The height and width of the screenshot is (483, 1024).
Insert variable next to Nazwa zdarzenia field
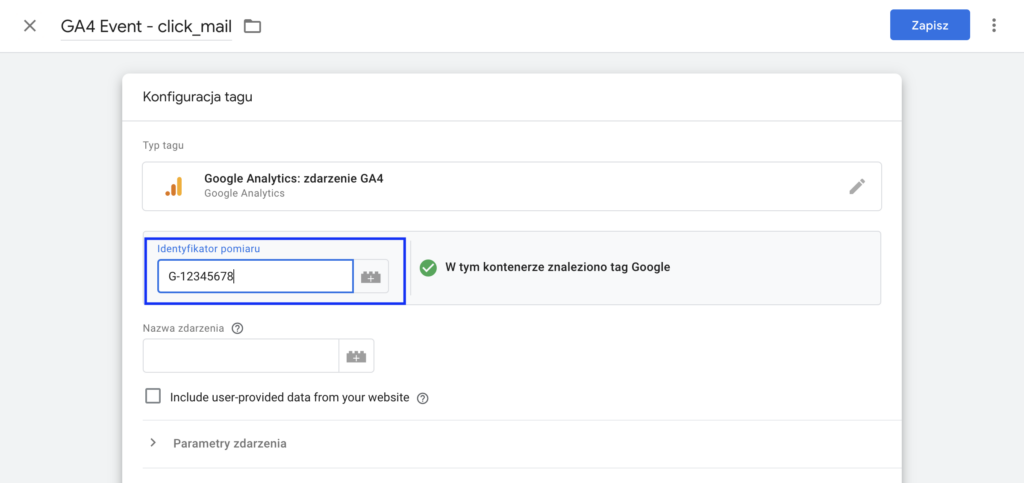click(357, 356)
